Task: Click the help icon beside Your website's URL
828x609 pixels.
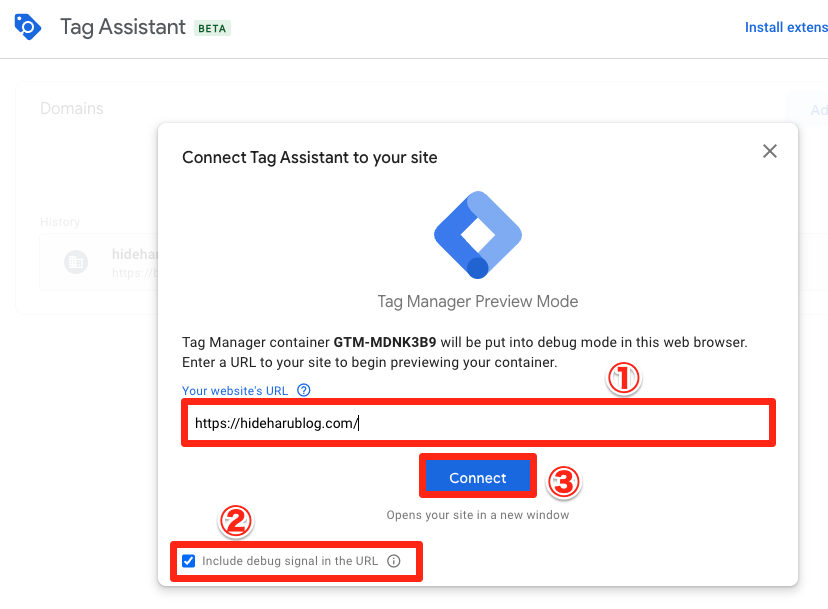Action: (304, 390)
